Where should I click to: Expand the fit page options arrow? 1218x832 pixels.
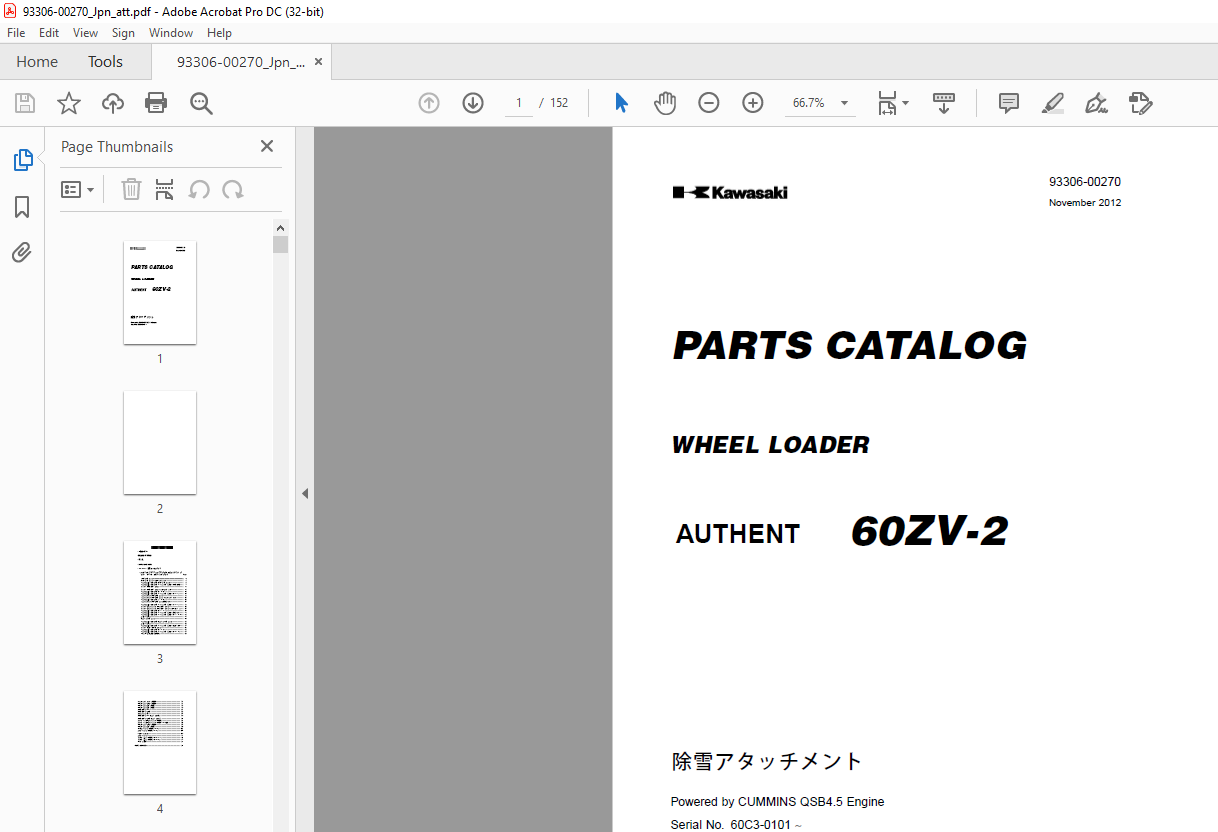coord(905,103)
